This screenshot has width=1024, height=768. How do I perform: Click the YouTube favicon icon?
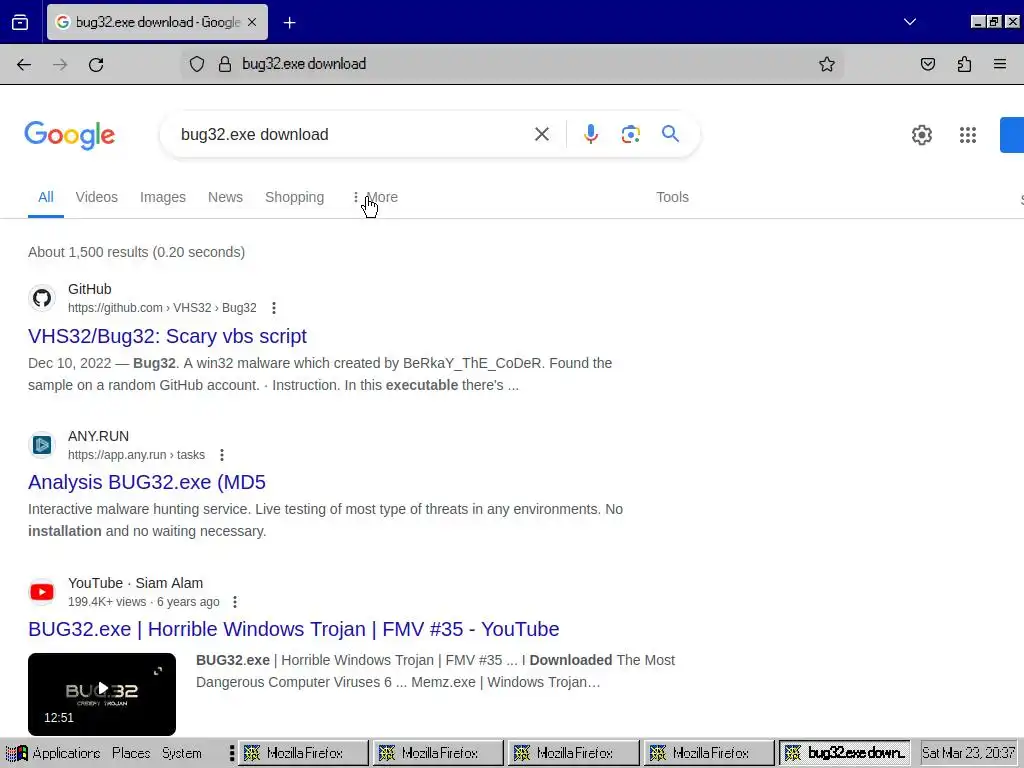click(42, 592)
